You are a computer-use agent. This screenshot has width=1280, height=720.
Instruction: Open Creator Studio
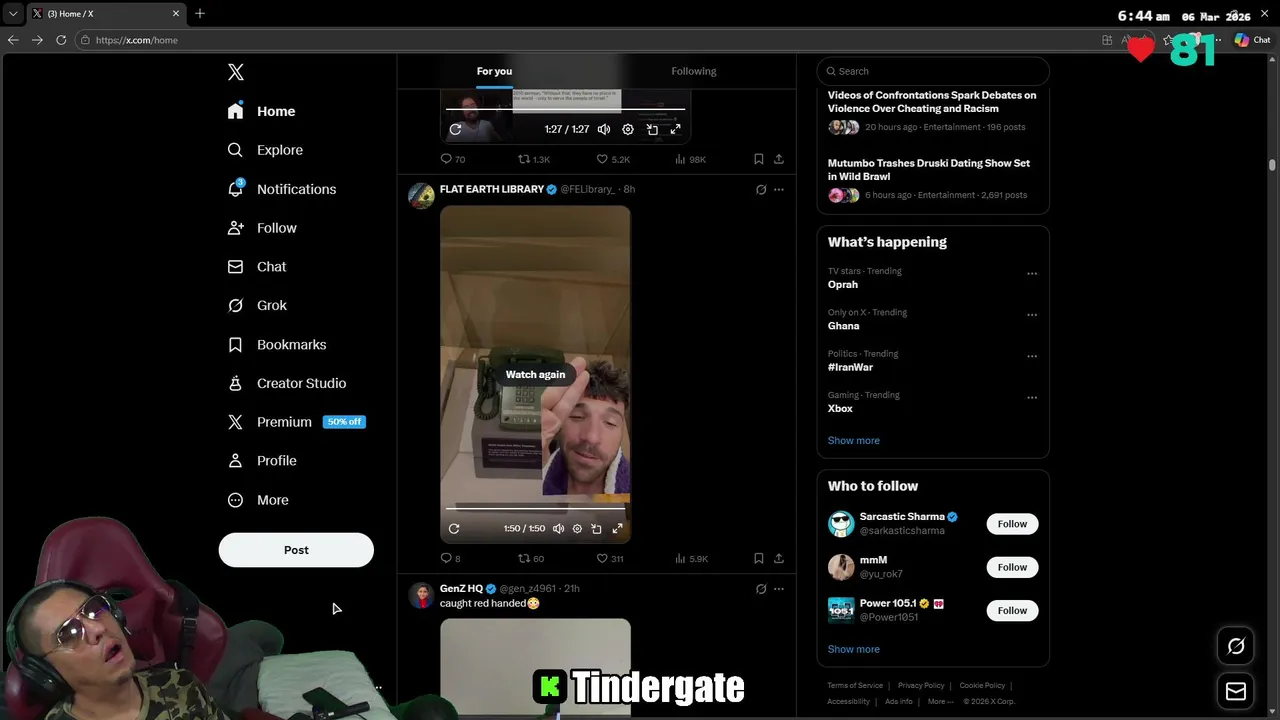287,383
